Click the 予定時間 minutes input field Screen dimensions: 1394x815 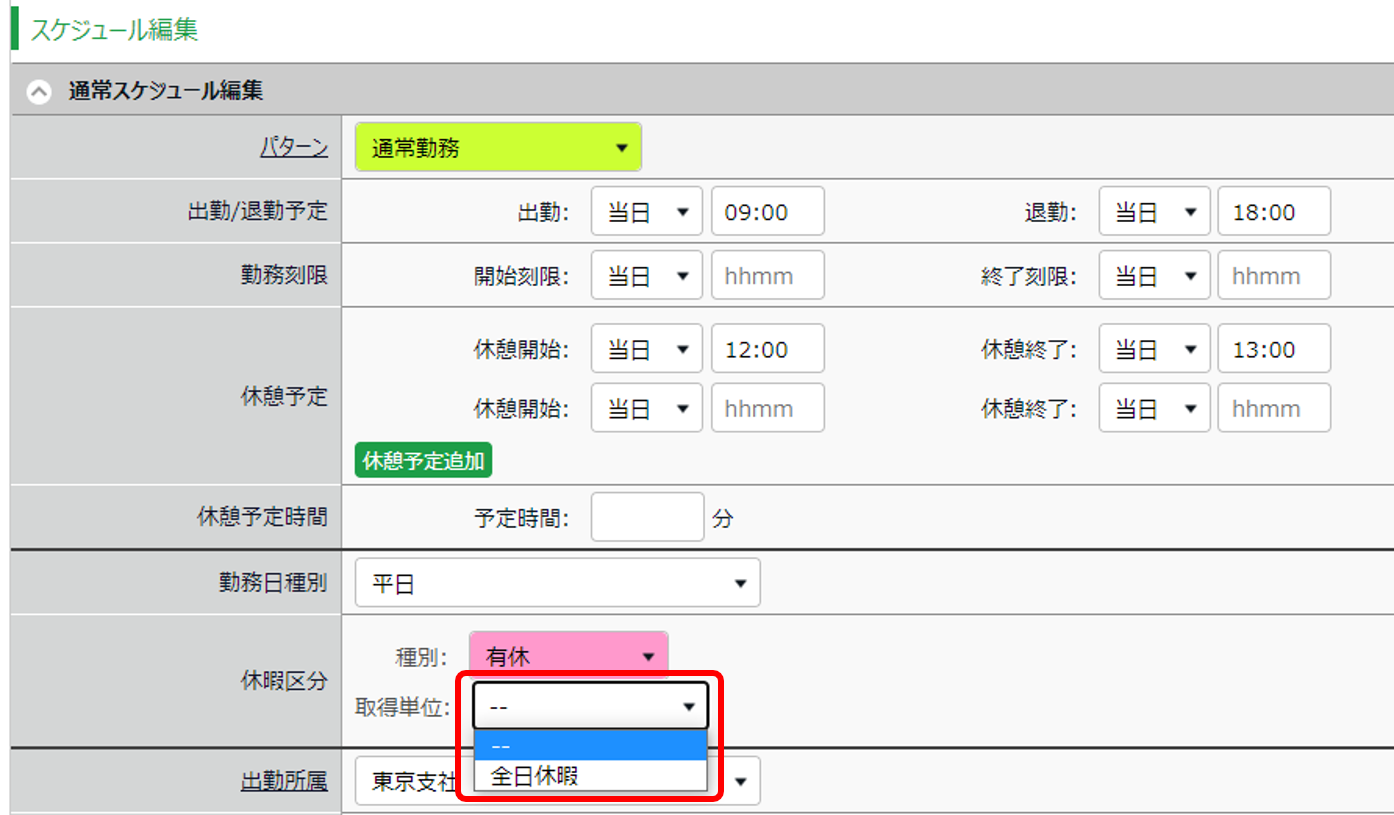tap(647, 517)
